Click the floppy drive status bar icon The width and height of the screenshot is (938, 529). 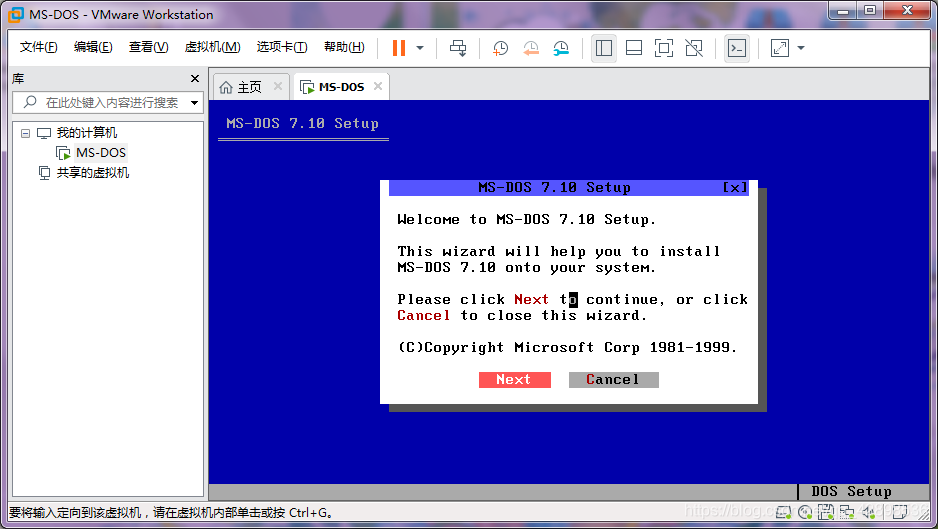826,512
